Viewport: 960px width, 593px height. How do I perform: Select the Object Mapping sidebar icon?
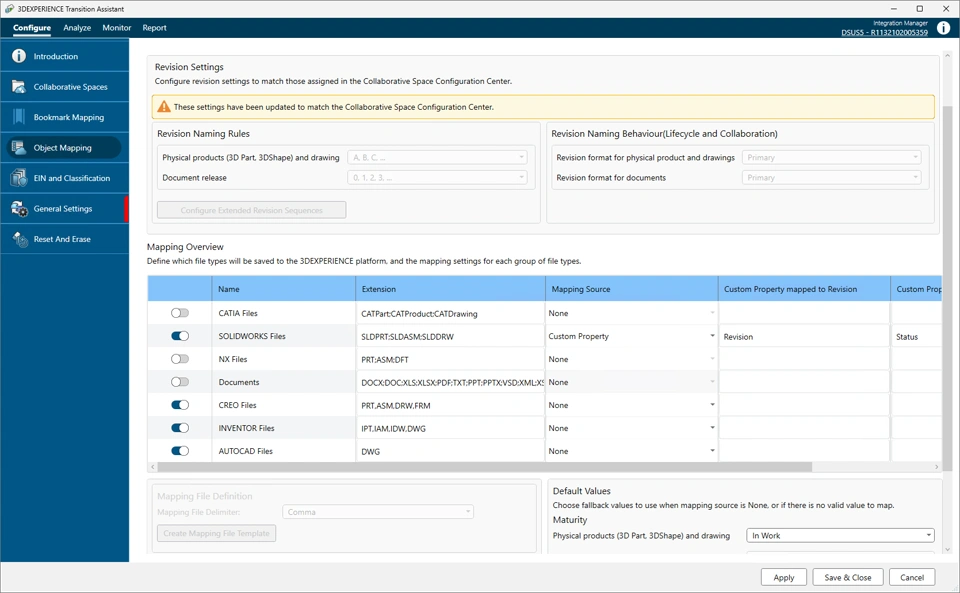click(x=18, y=148)
